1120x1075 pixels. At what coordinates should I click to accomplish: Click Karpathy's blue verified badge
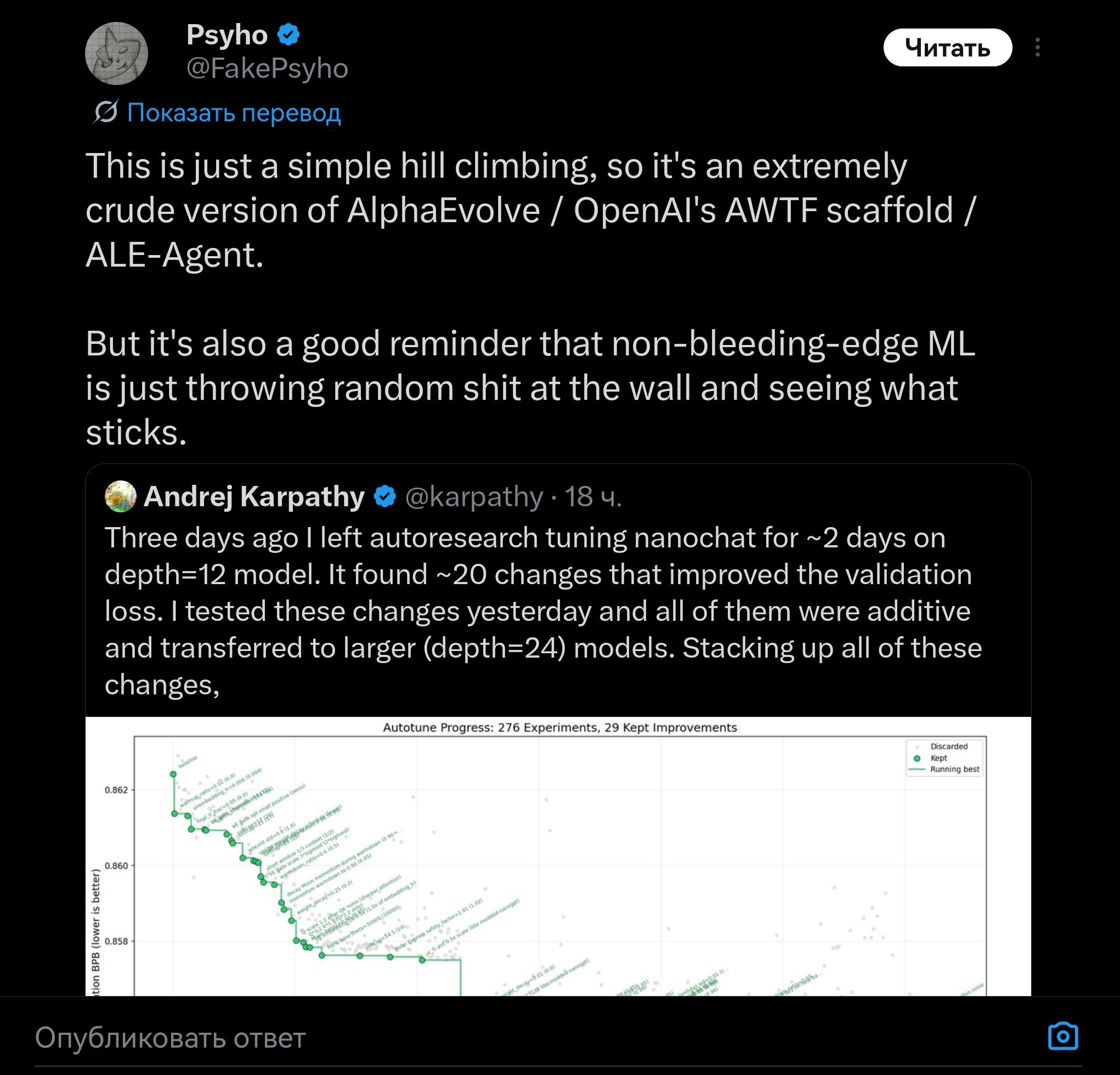tap(385, 496)
